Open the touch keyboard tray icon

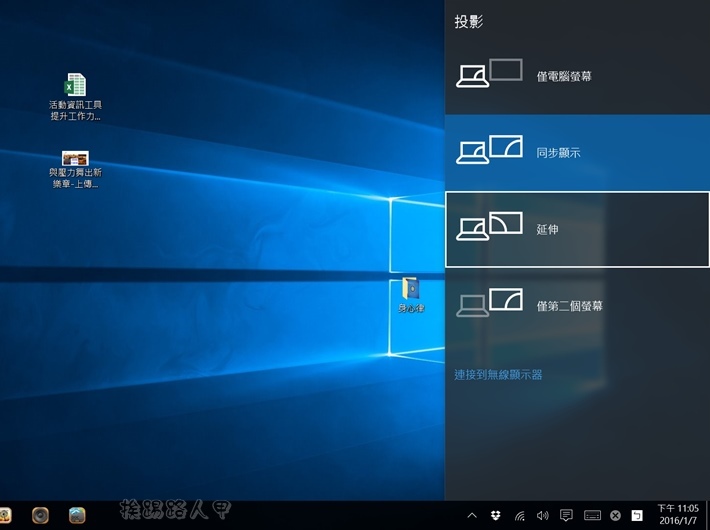tap(592, 515)
